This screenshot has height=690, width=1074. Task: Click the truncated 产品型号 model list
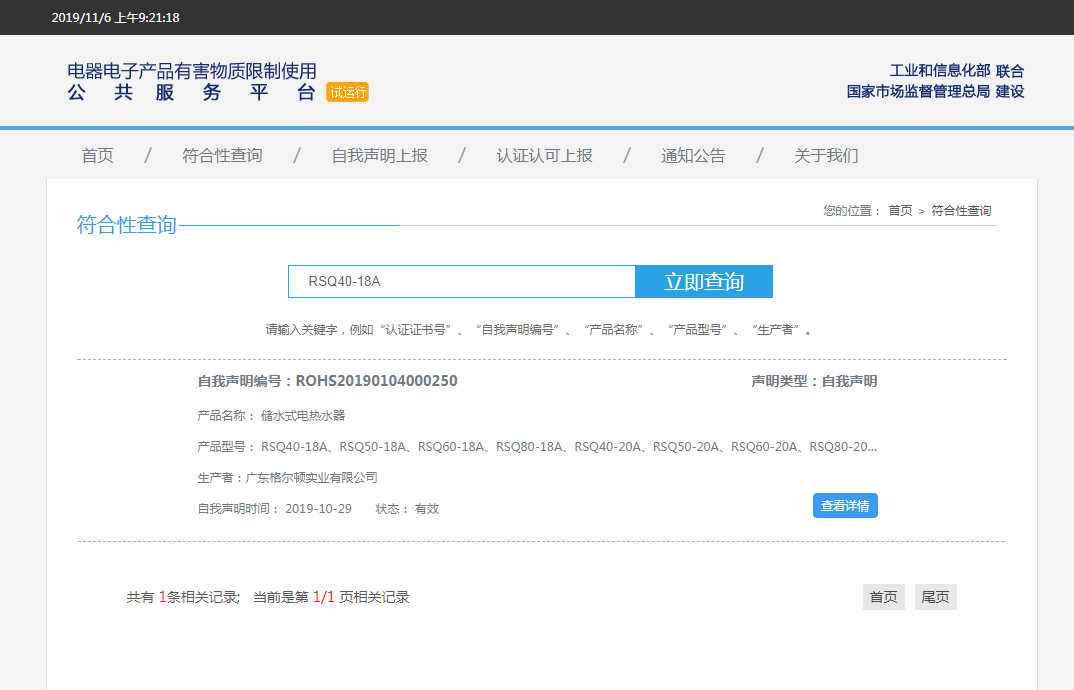568,446
